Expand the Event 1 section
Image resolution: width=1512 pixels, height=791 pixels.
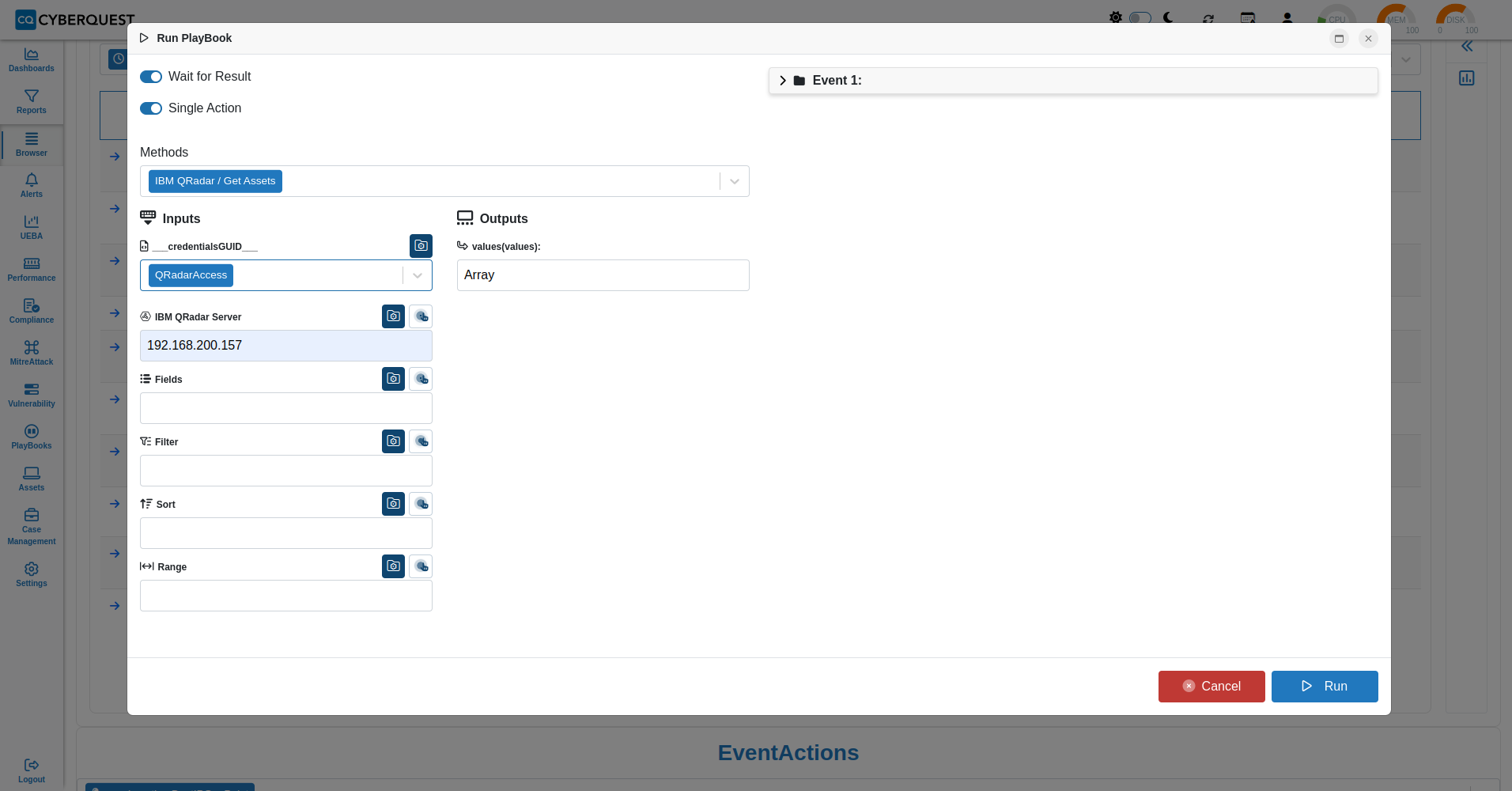(783, 81)
